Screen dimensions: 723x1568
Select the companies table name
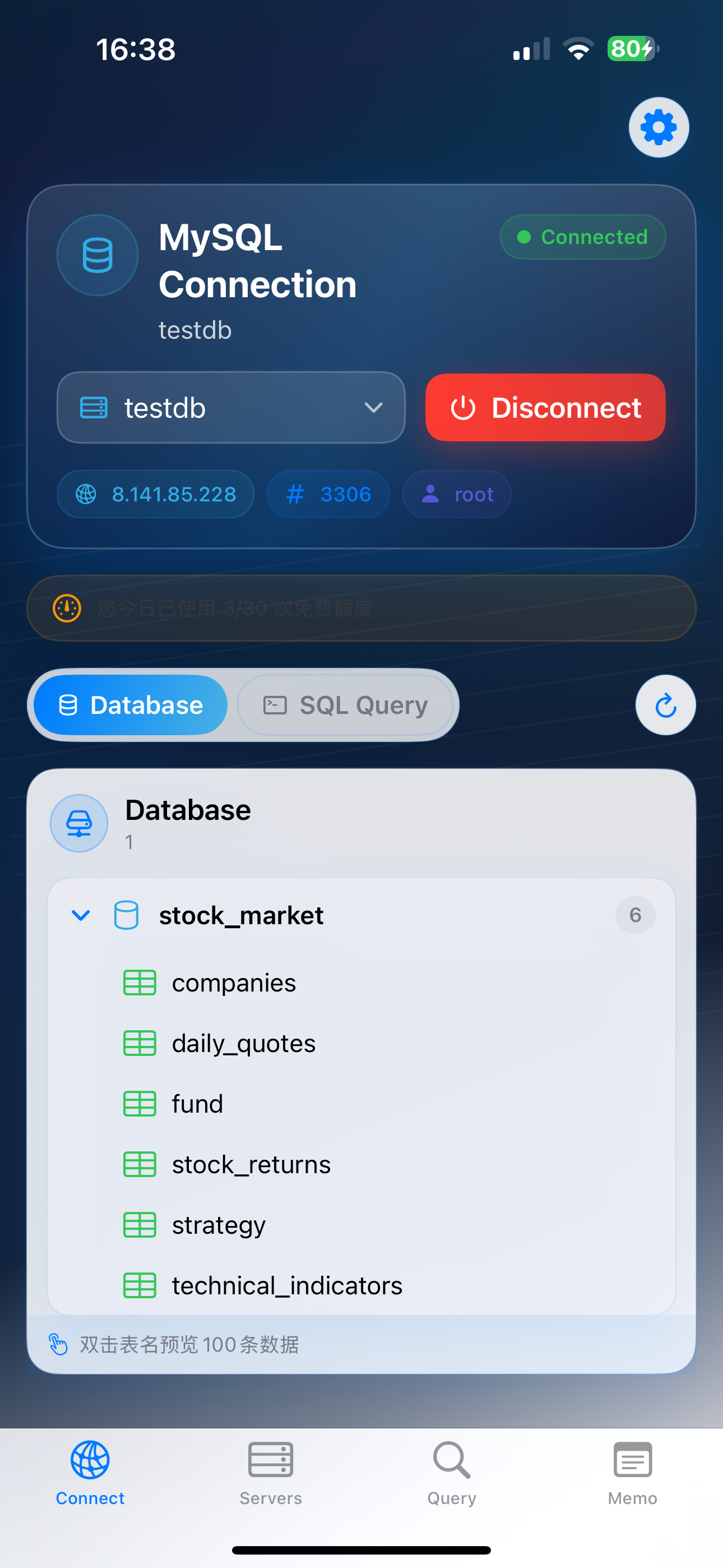[x=234, y=983]
